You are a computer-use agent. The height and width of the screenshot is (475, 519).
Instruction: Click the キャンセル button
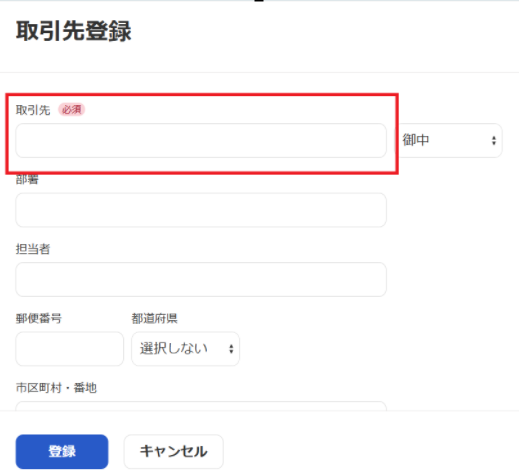pos(174,452)
